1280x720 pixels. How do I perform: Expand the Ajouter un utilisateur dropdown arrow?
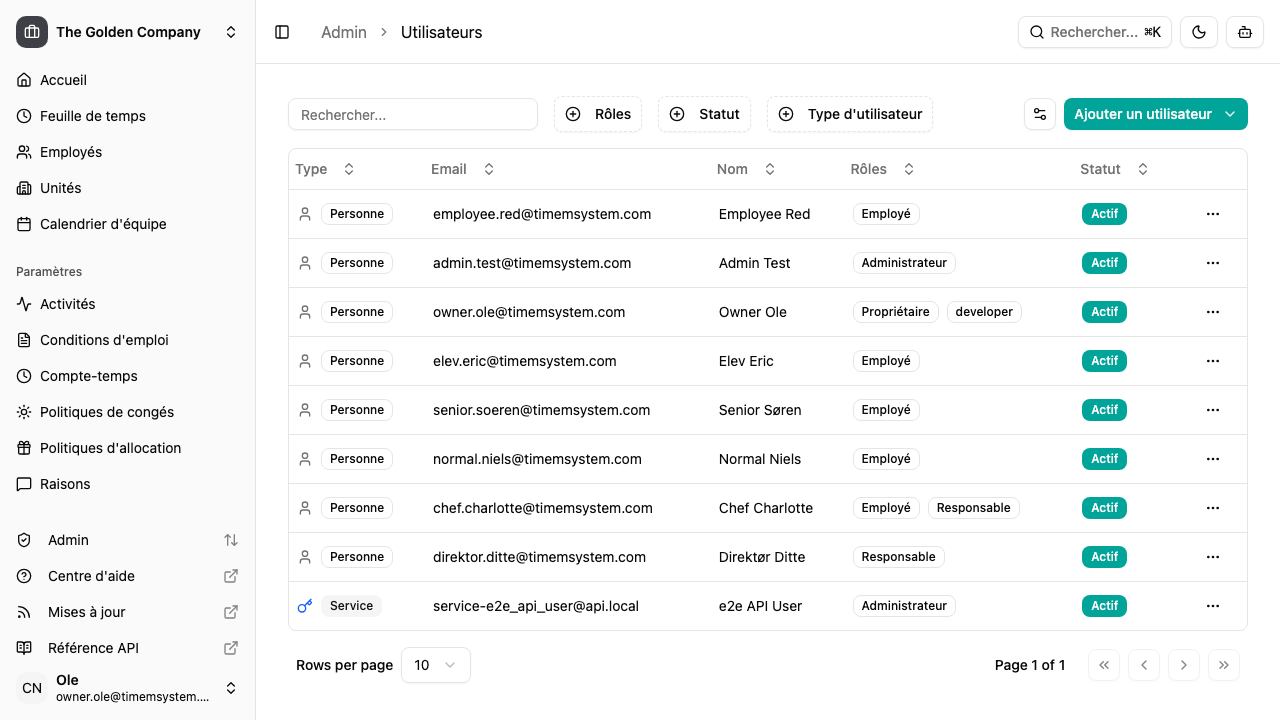click(x=1231, y=114)
